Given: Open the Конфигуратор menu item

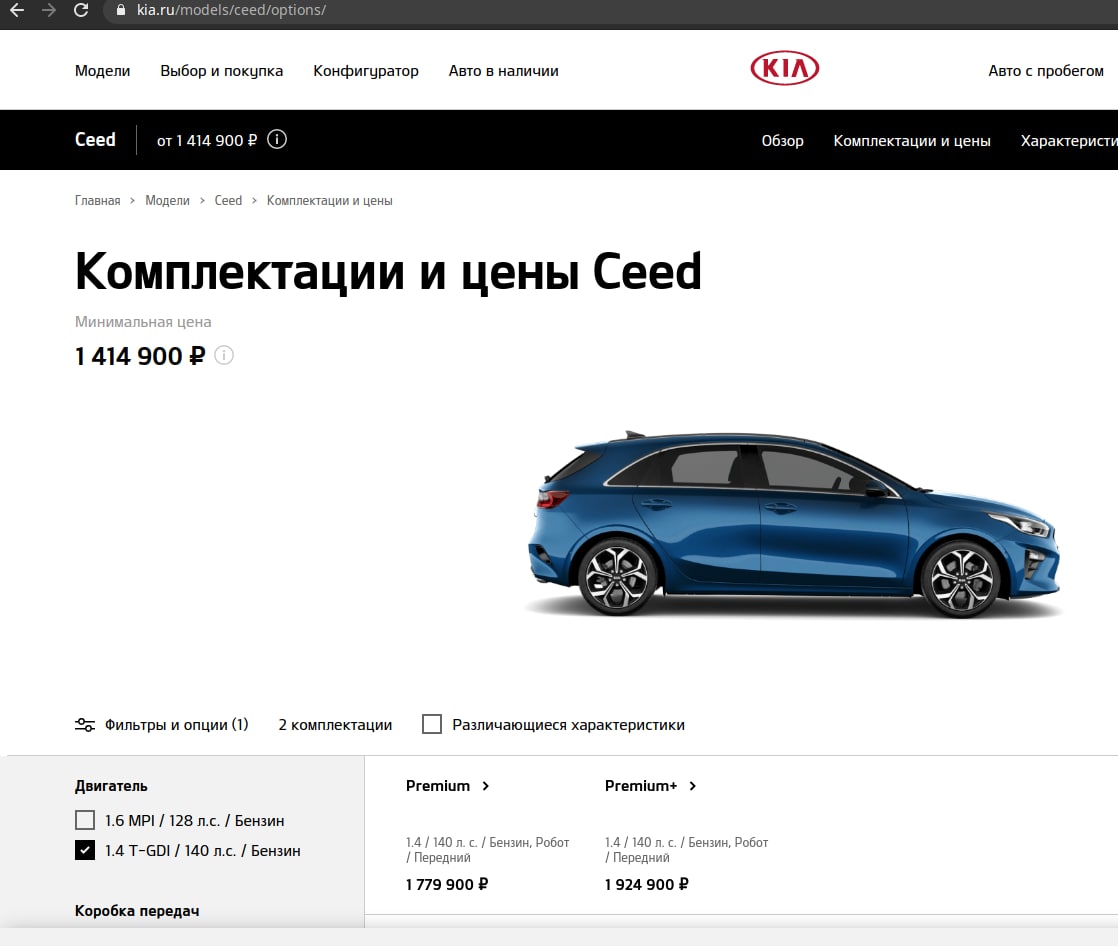Looking at the screenshot, I should 366,71.
